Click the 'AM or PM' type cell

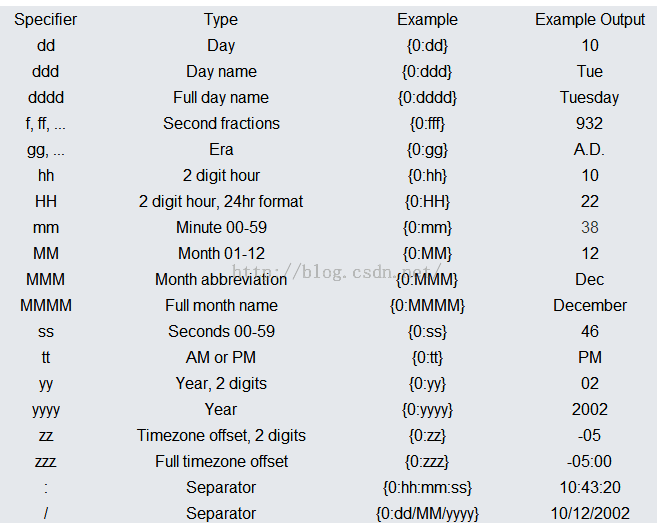coord(221,357)
